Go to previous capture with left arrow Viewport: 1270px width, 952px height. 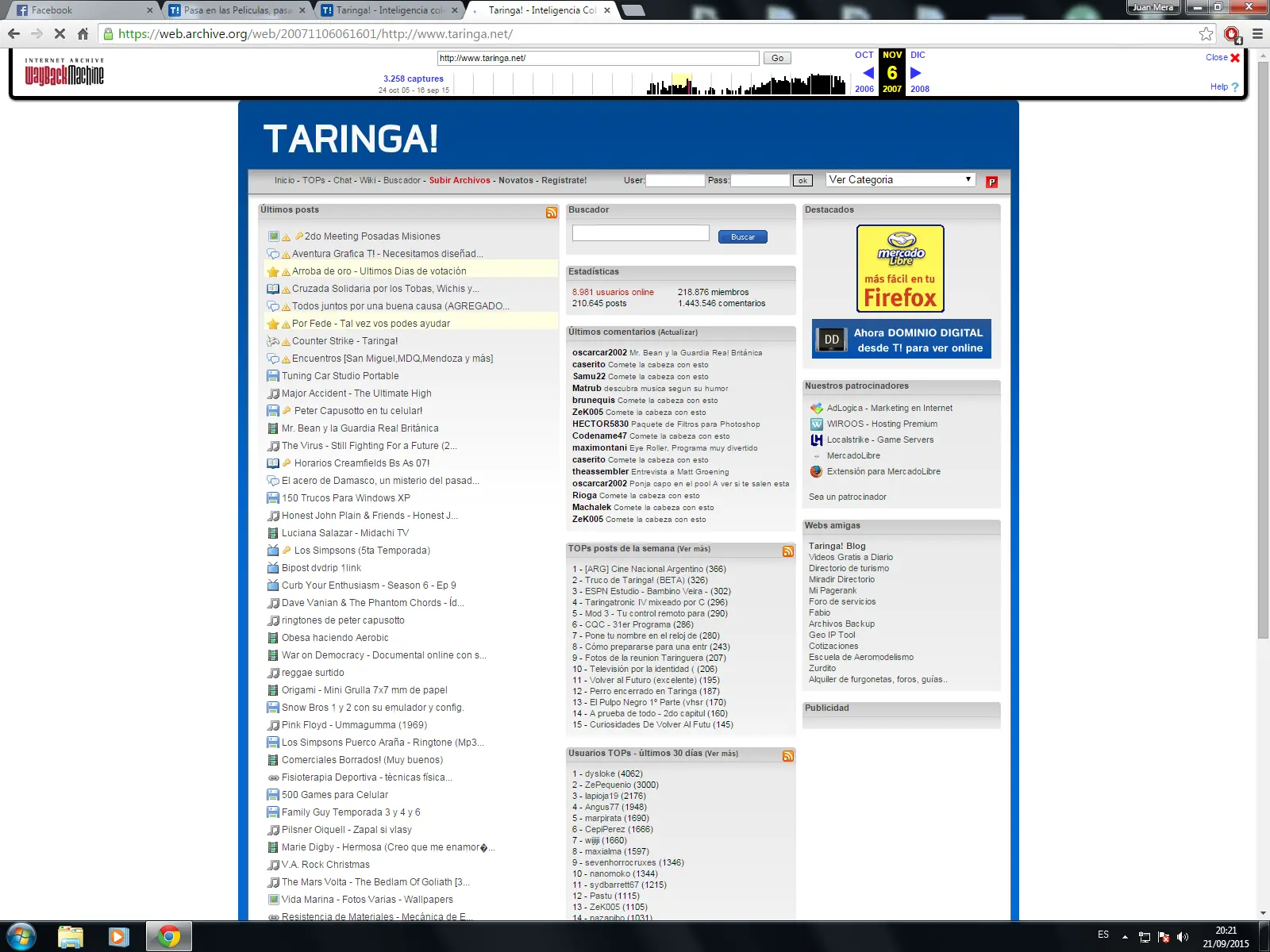(868, 73)
